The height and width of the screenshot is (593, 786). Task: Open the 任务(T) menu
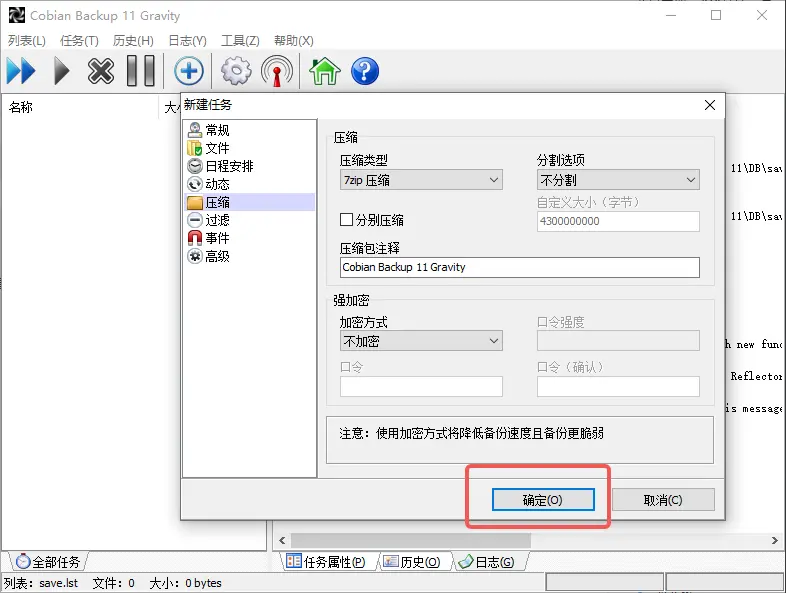79,41
